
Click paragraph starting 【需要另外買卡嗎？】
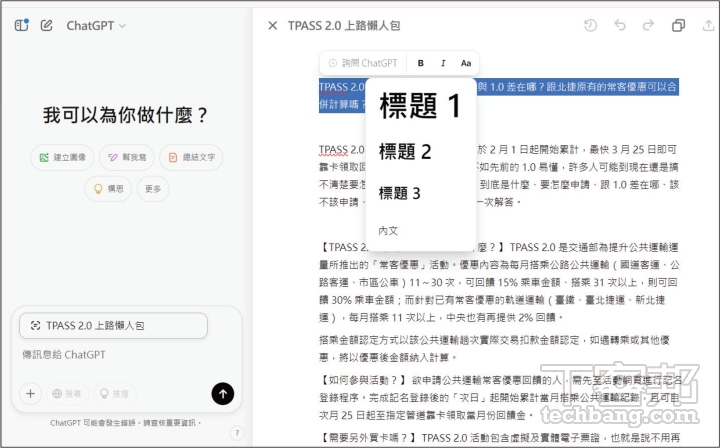(500, 438)
